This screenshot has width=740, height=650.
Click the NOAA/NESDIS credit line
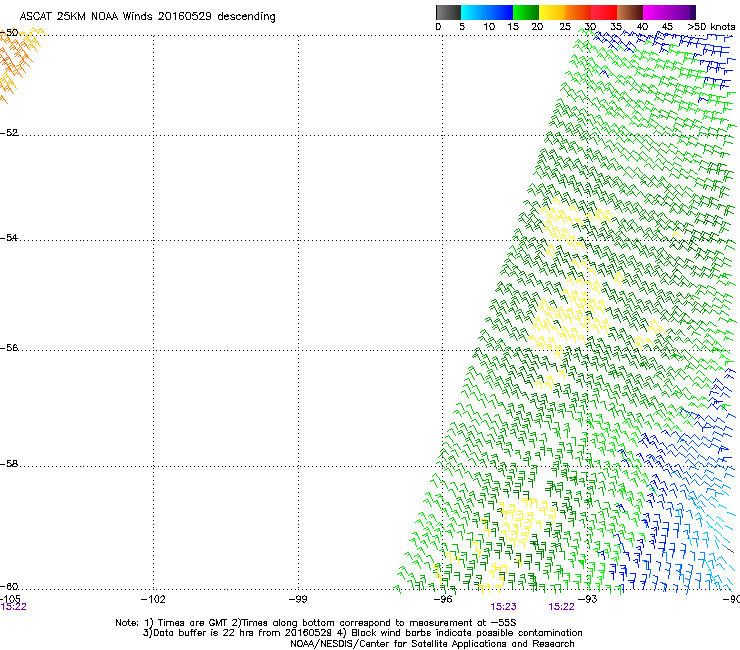[x=432, y=644]
